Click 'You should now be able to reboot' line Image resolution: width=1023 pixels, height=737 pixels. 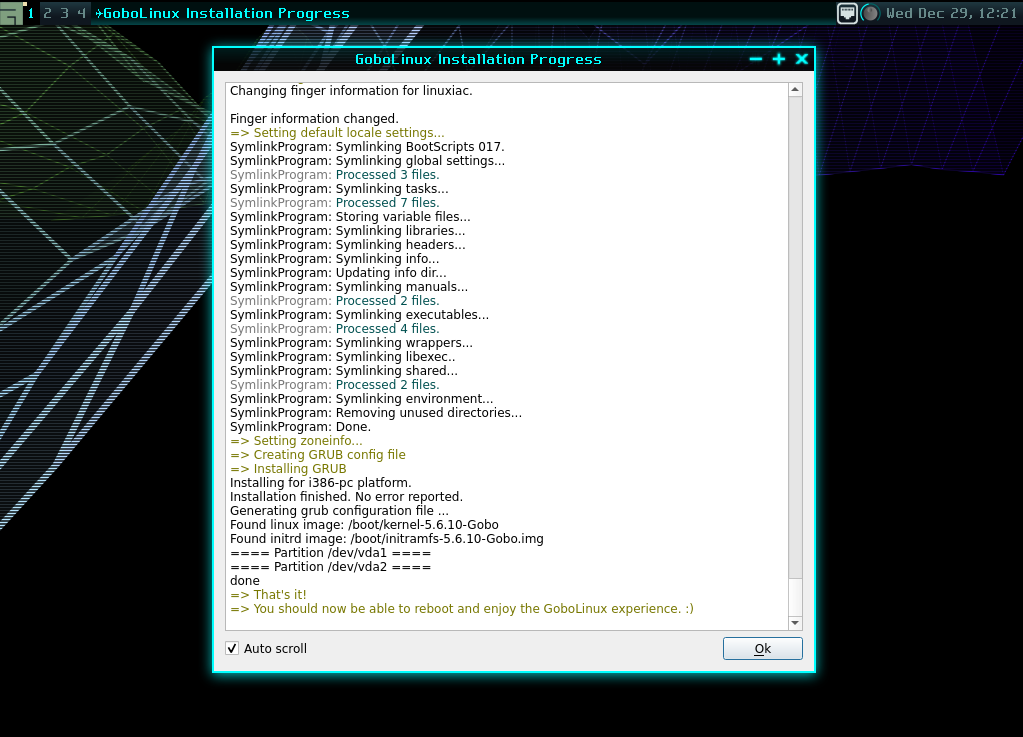(461, 609)
